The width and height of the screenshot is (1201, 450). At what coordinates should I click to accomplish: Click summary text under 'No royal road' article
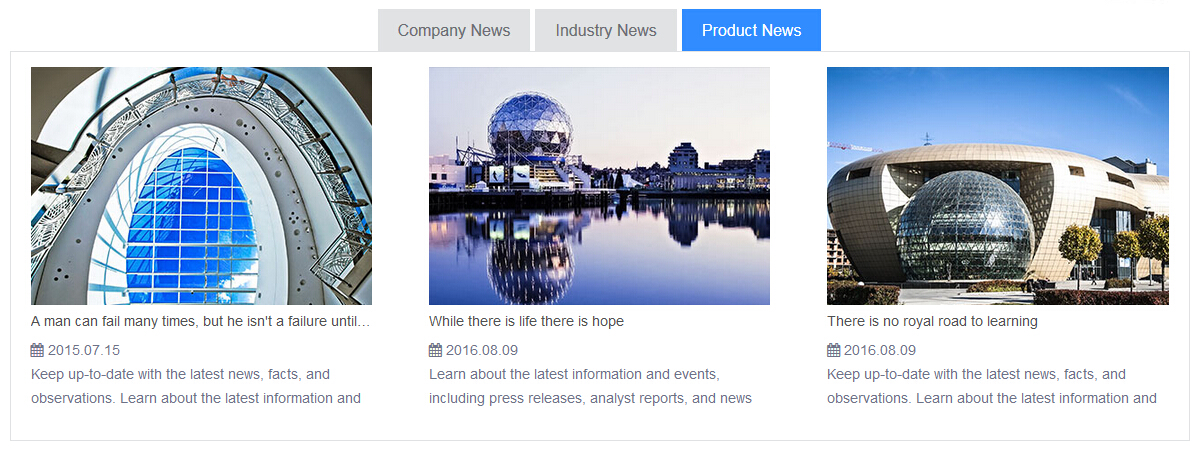coord(991,386)
